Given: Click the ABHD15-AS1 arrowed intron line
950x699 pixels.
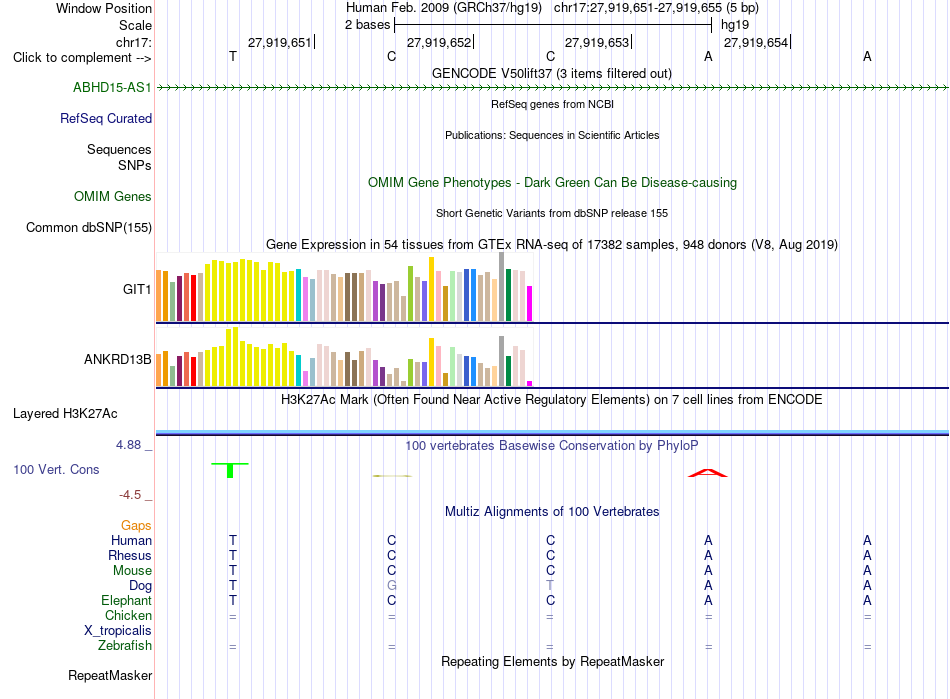Looking at the screenshot, I should point(552,88).
